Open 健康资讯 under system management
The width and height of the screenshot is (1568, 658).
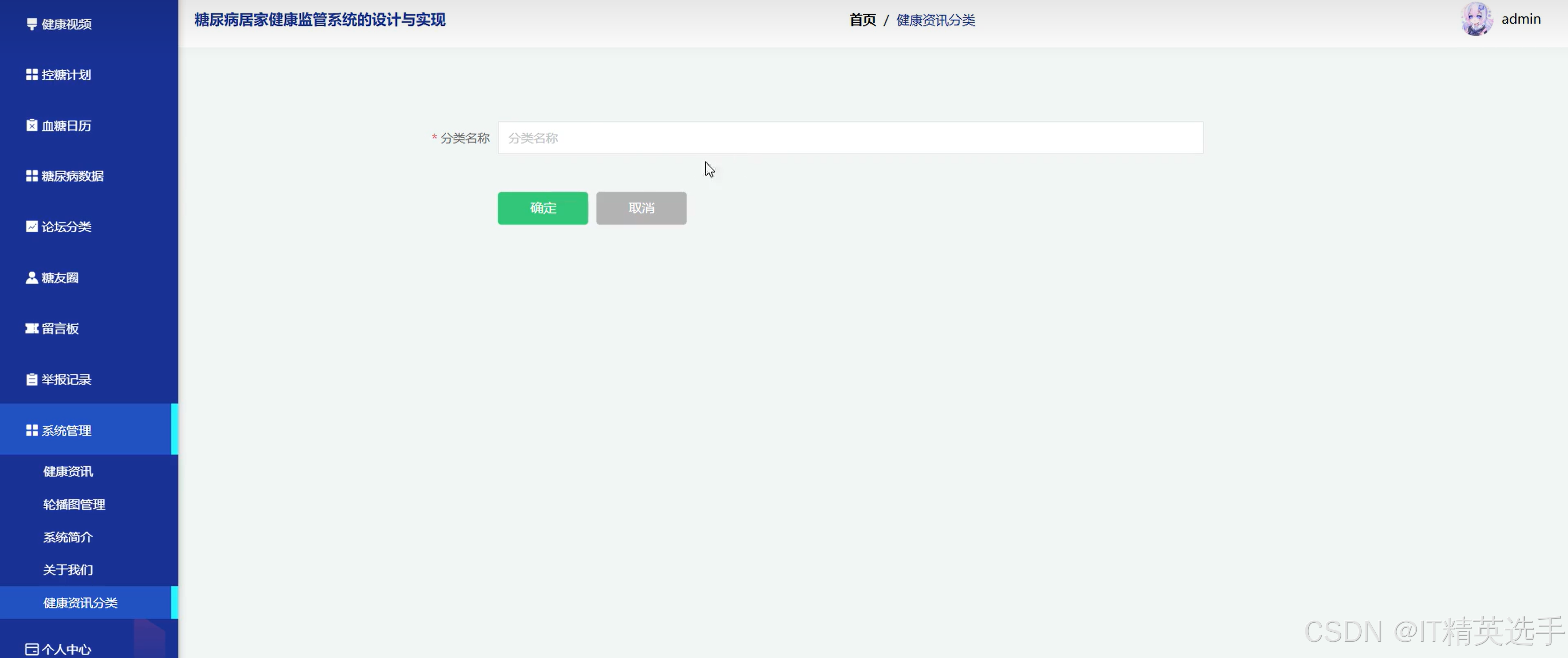click(x=67, y=470)
